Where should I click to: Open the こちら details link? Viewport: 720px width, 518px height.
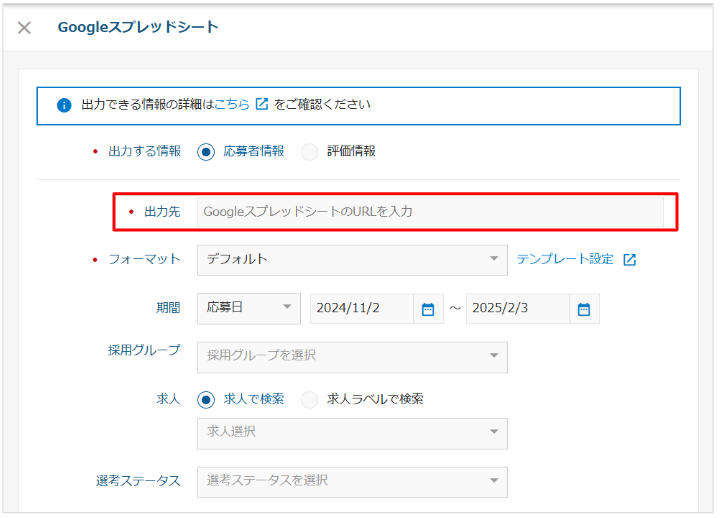click(x=232, y=105)
